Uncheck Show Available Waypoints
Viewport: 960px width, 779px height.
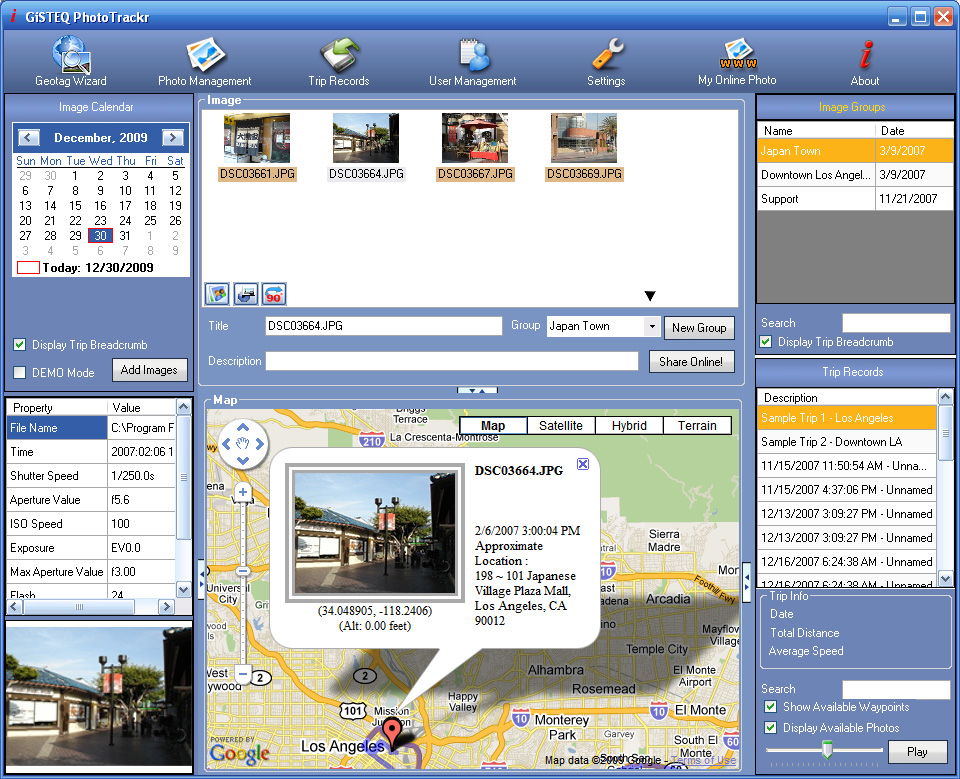point(771,707)
